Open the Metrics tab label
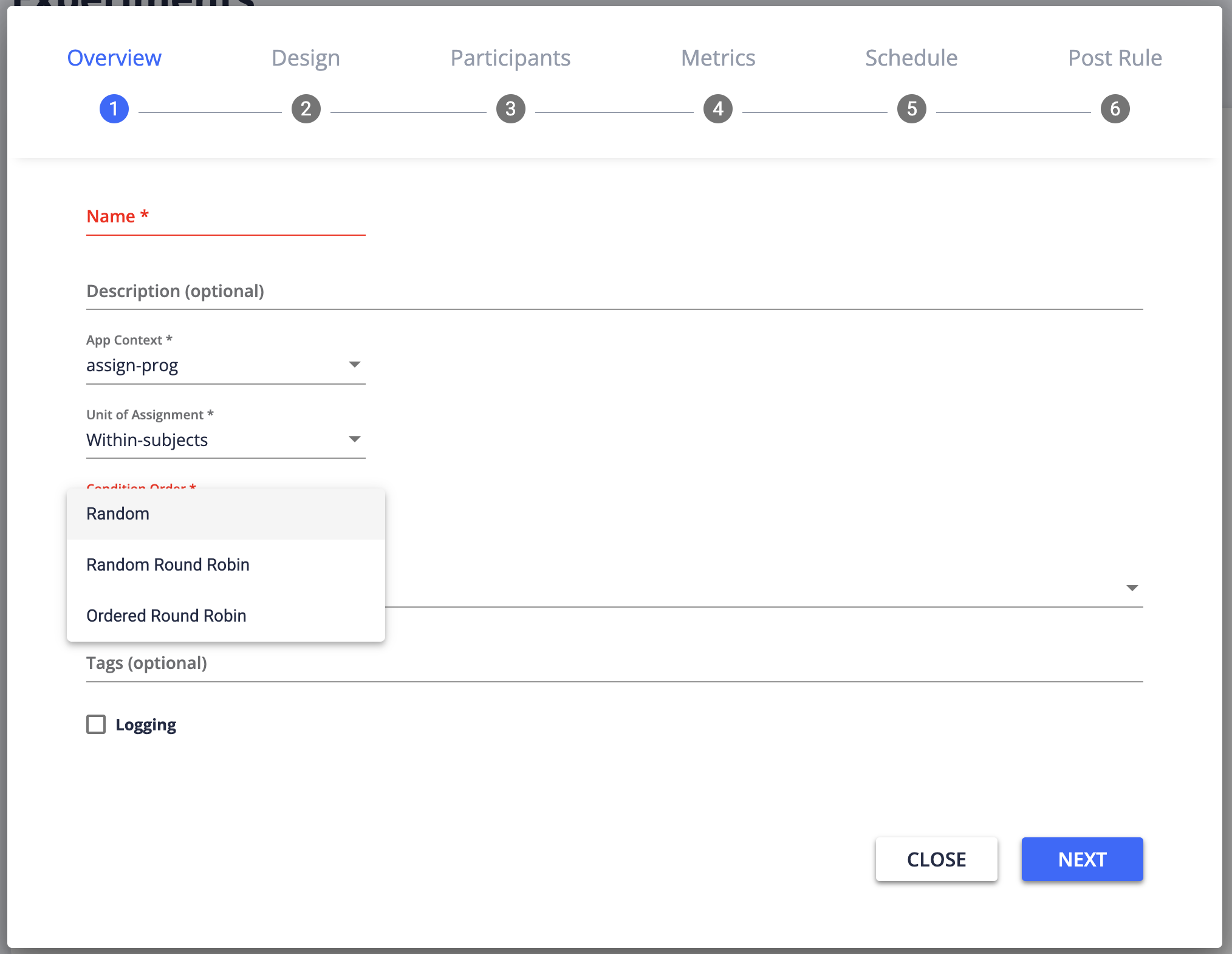Image resolution: width=1232 pixels, height=954 pixels. tap(718, 58)
